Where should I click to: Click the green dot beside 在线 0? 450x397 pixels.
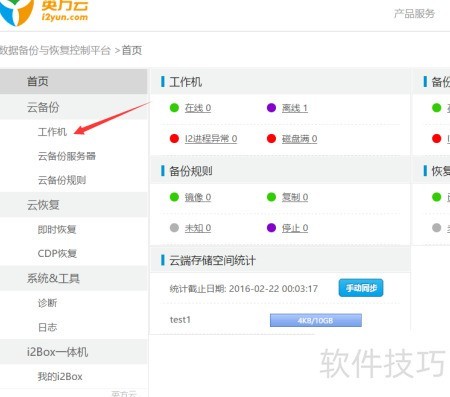[174, 108]
